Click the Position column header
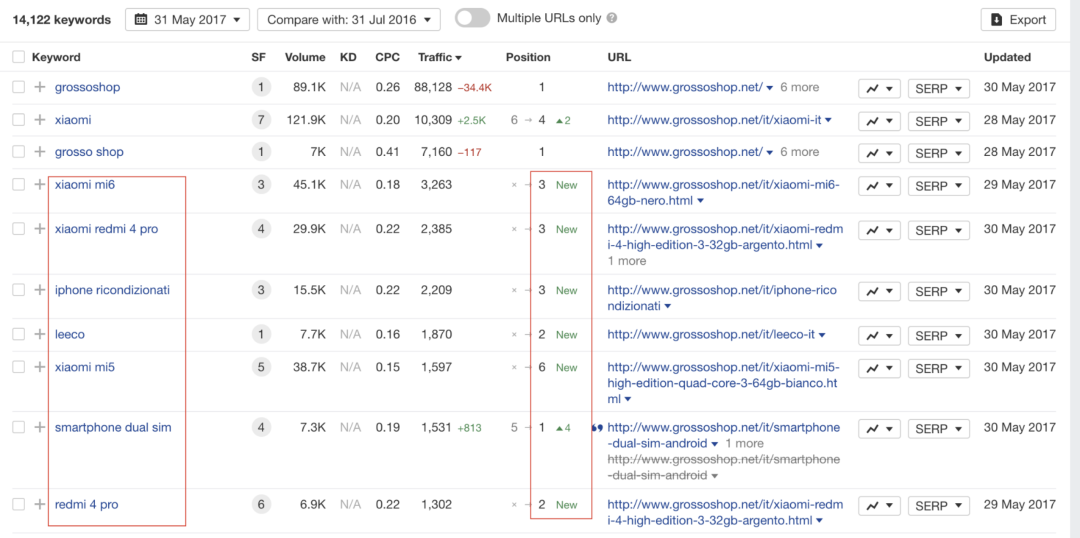 tap(528, 57)
